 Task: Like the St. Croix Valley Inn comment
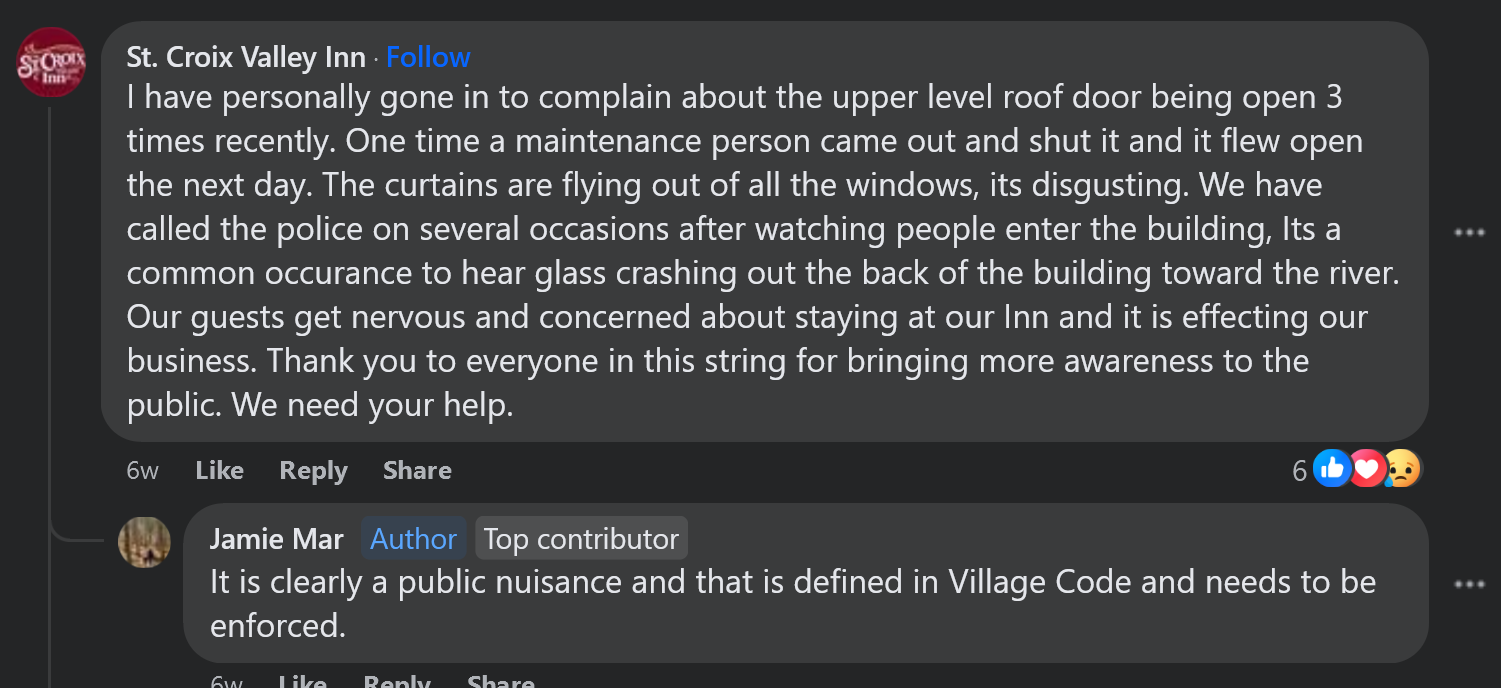pyautogui.click(x=219, y=470)
